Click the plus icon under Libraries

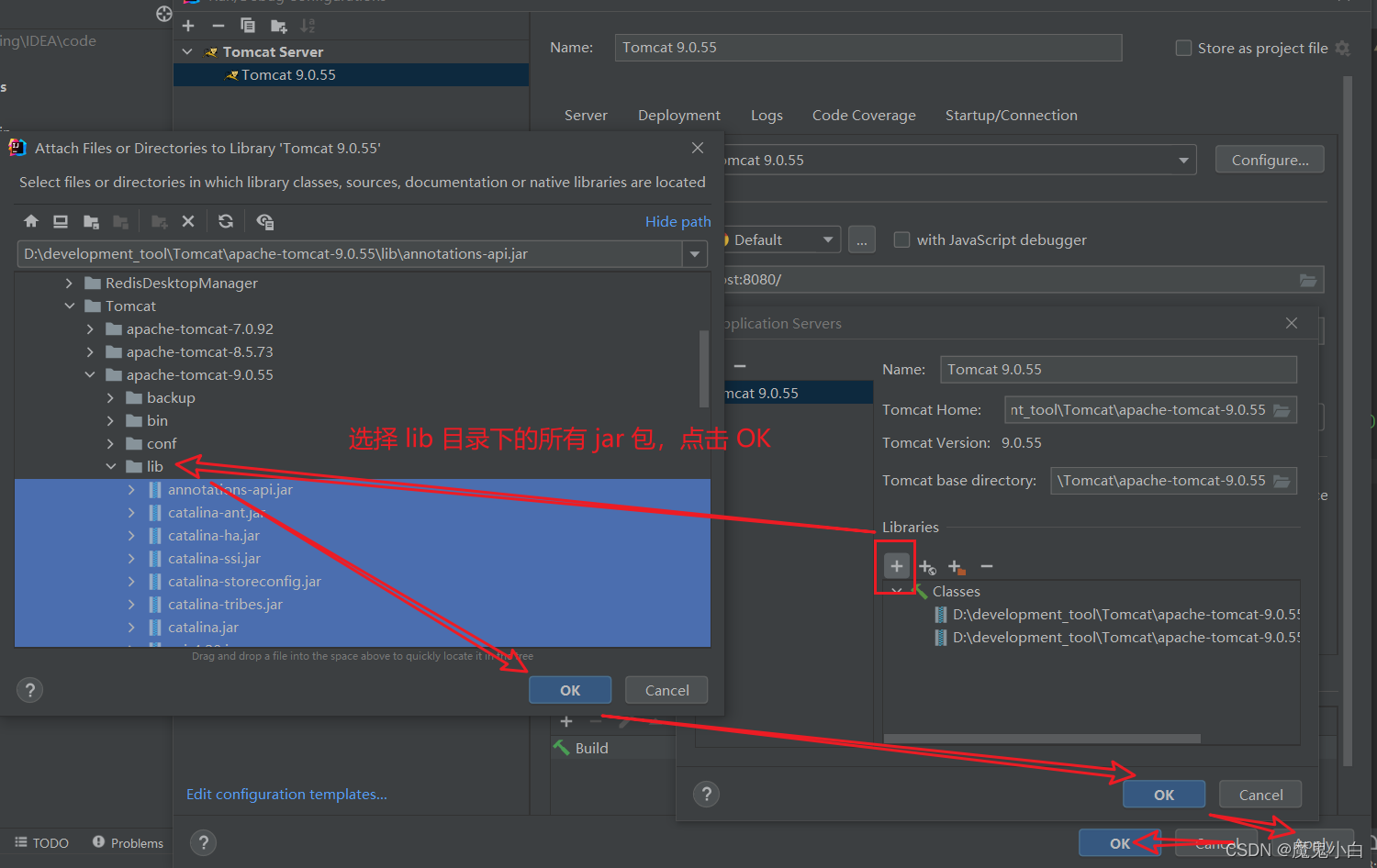click(897, 566)
